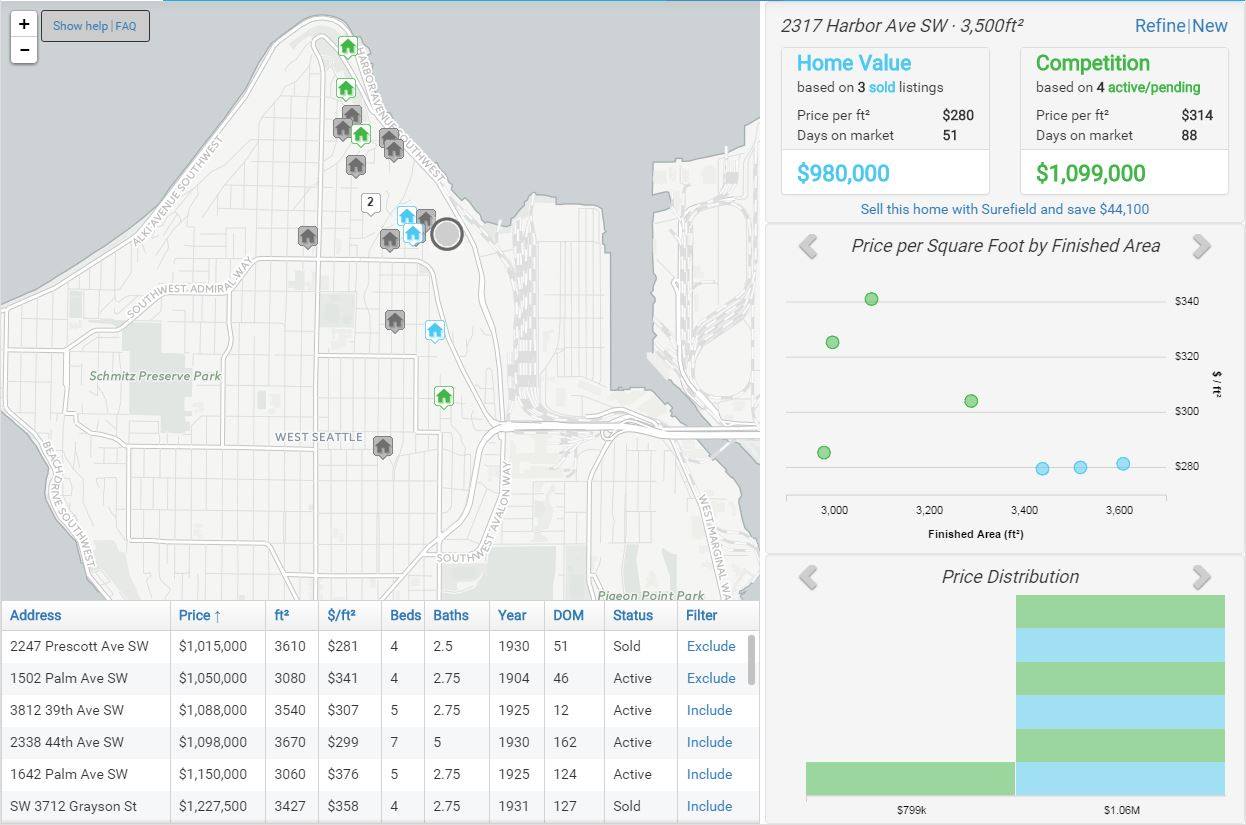Click the cluster marker labeled 2
This screenshot has width=1246, height=825.
[x=370, y=203]
